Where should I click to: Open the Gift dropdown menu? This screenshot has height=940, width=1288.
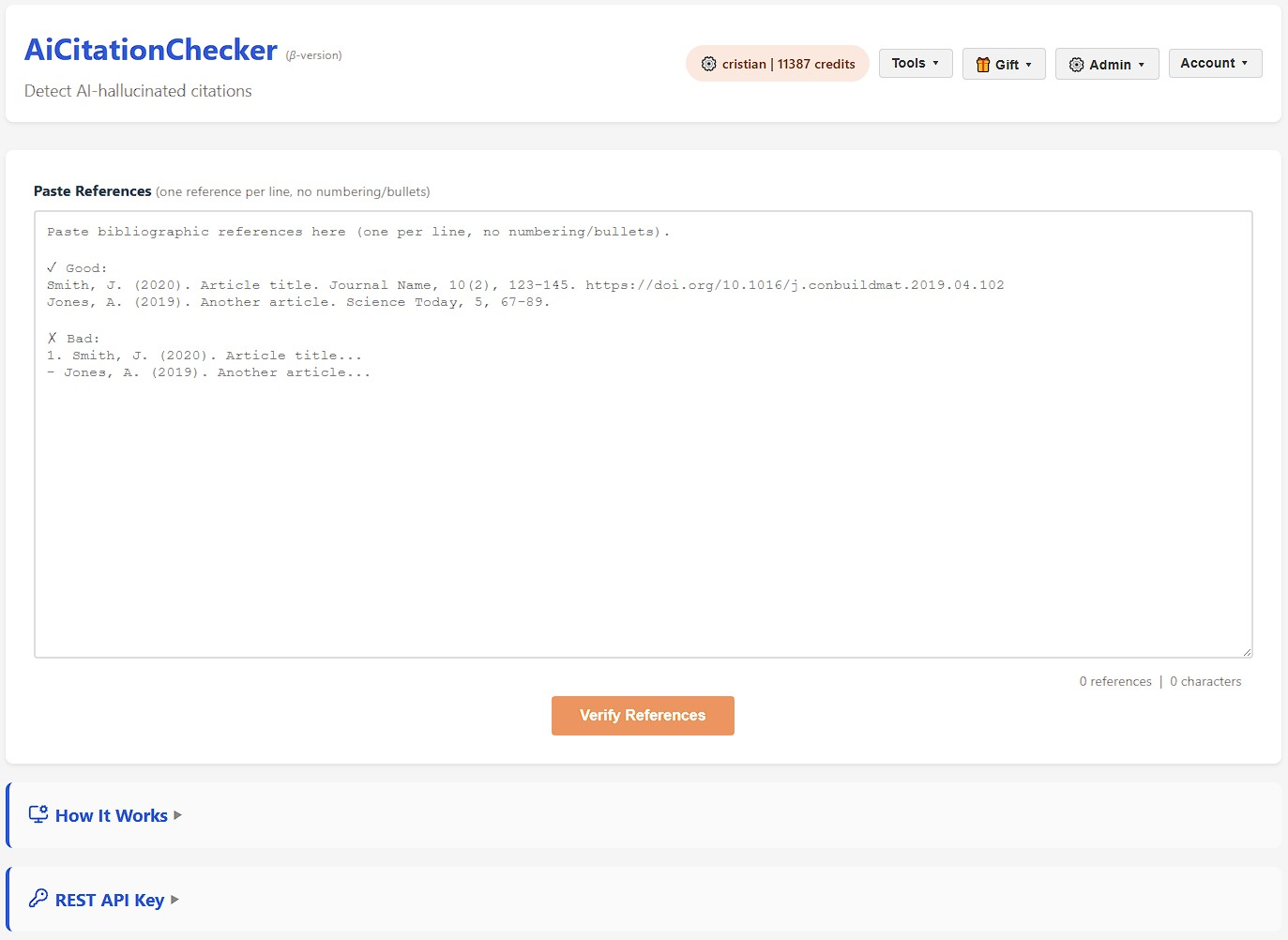click(x=1004, y=64)
